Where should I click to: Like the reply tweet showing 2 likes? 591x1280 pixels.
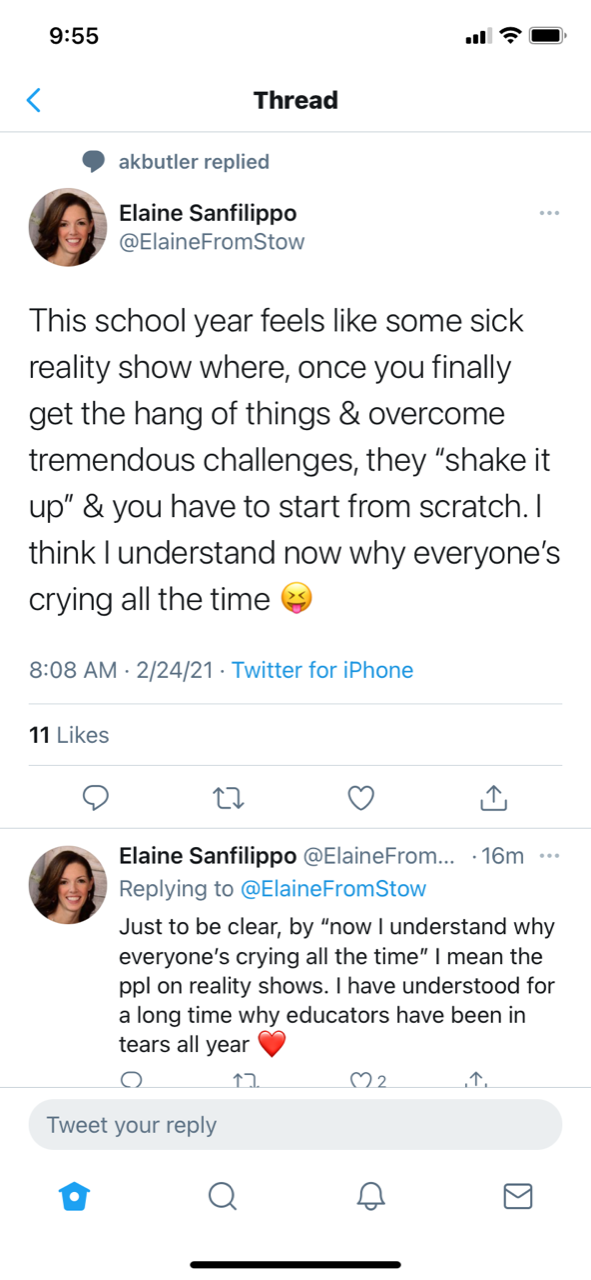click(368, 1079)
